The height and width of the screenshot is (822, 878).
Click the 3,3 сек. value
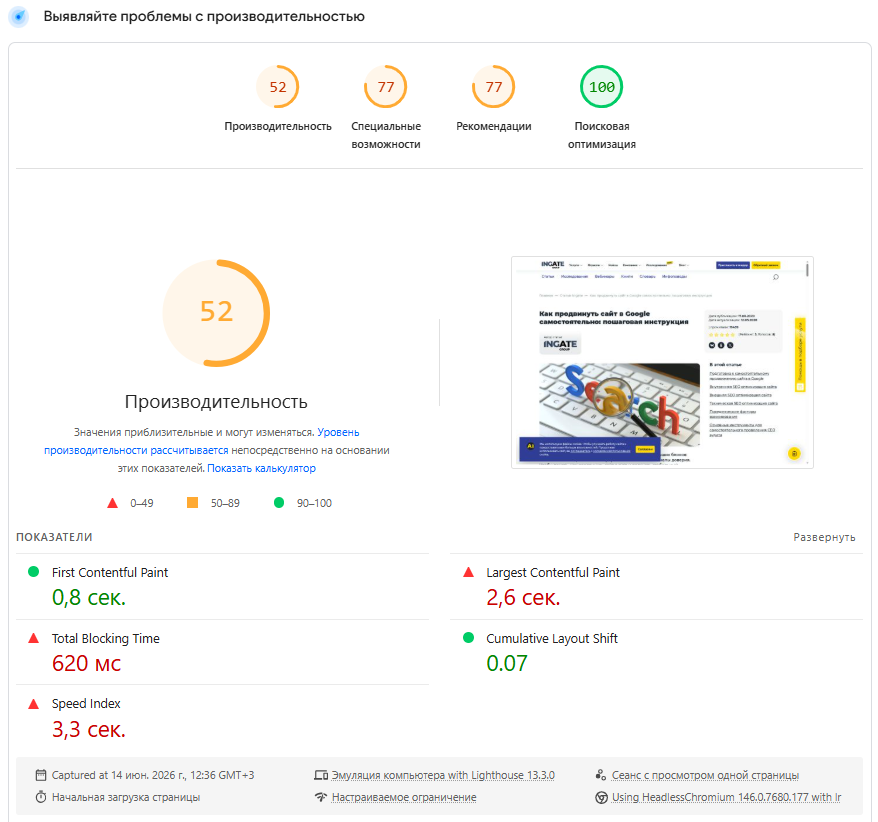(89, 729)
